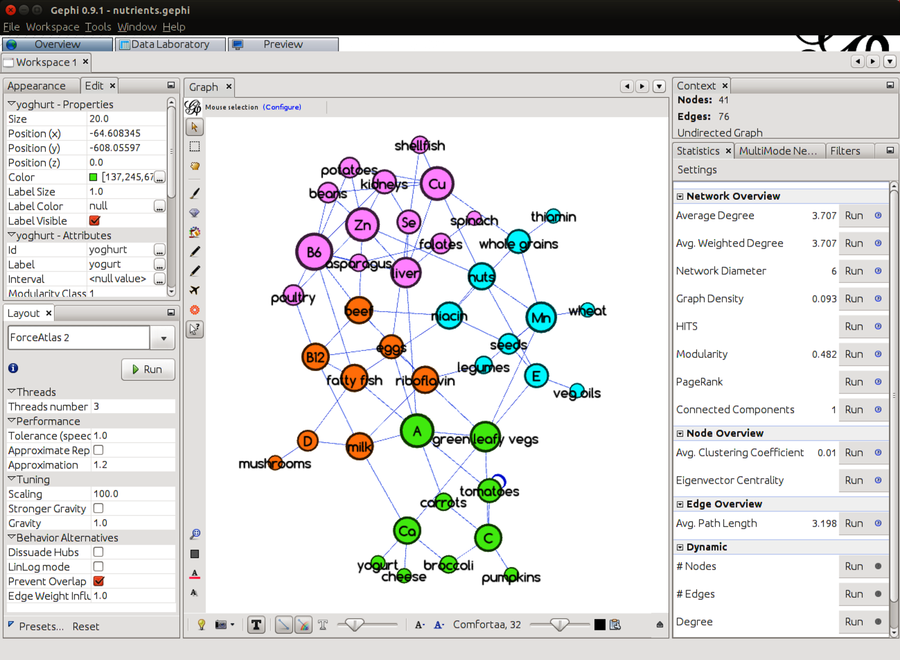Enable the LinLog mode checkbox
The width and height of the screenshot is (900, 660).
pyautogui.click(x=97, y=566)
